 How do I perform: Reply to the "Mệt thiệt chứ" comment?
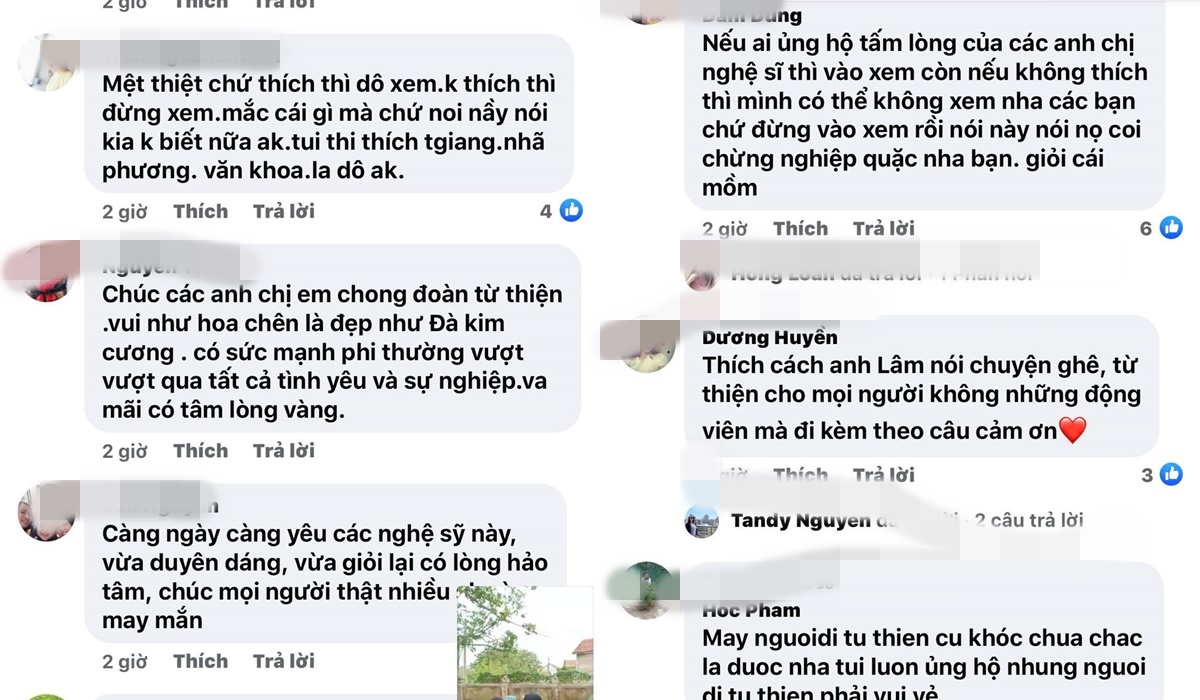283,211
